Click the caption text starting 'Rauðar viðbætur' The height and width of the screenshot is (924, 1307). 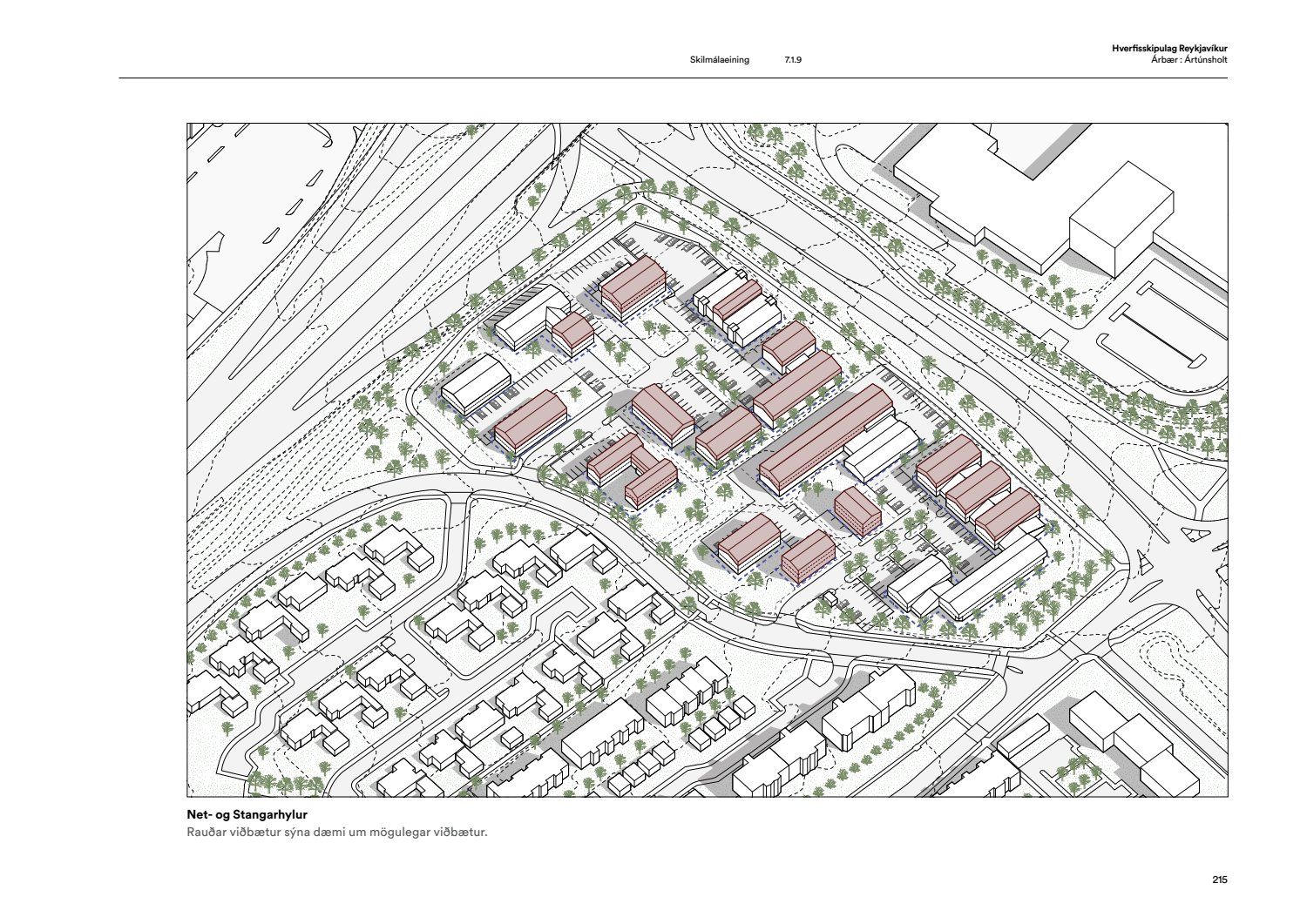pos(336,832)
